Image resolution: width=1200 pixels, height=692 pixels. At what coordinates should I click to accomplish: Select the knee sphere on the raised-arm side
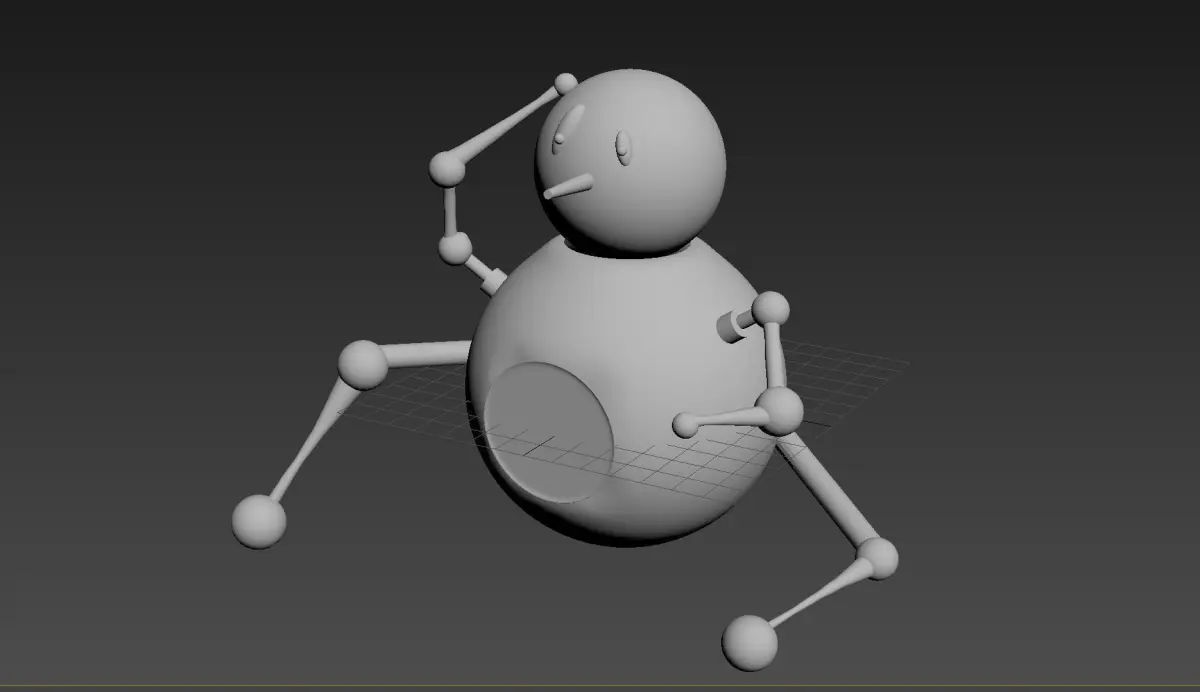pyautogui.click(x=362, y=365)
